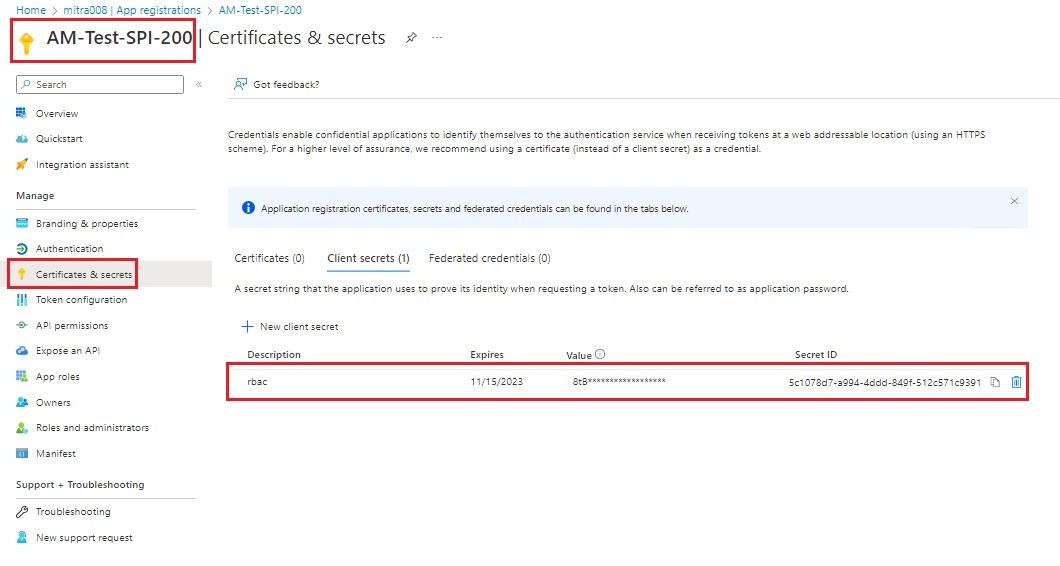Click the Manifest icon
Viewport: 1060px width, 566px height.
(x=22, y=453)
